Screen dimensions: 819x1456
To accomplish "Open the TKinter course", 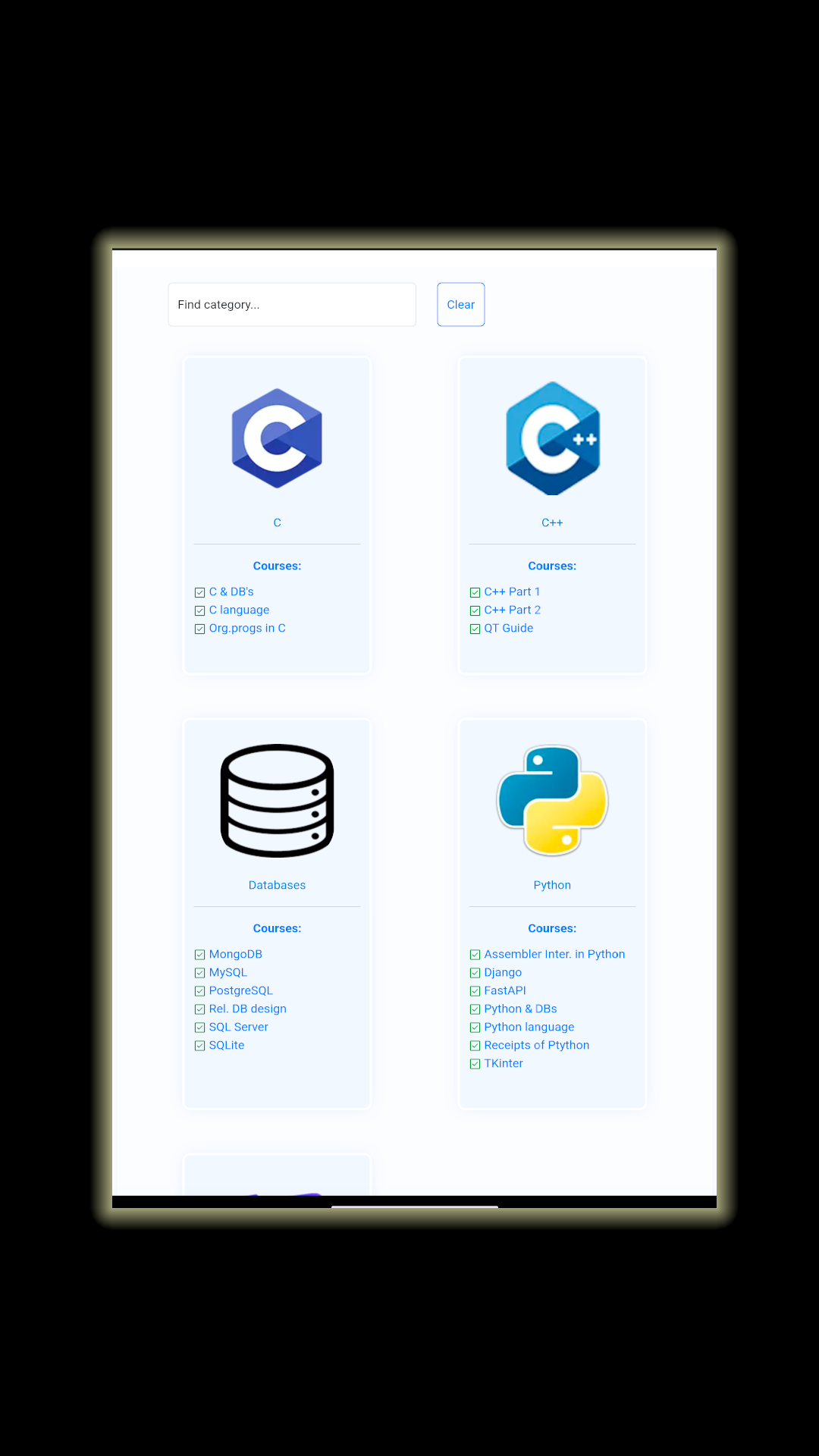I will (x=504, y=1063).
